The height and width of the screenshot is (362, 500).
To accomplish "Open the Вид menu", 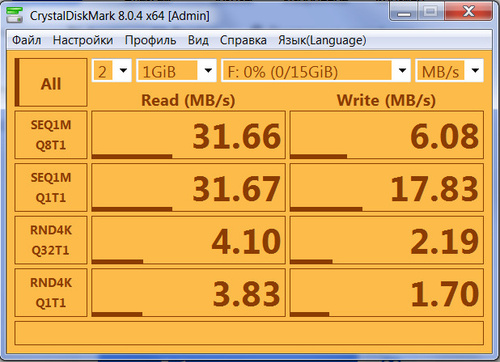I will pyautogui.click(x=198, y=40).
